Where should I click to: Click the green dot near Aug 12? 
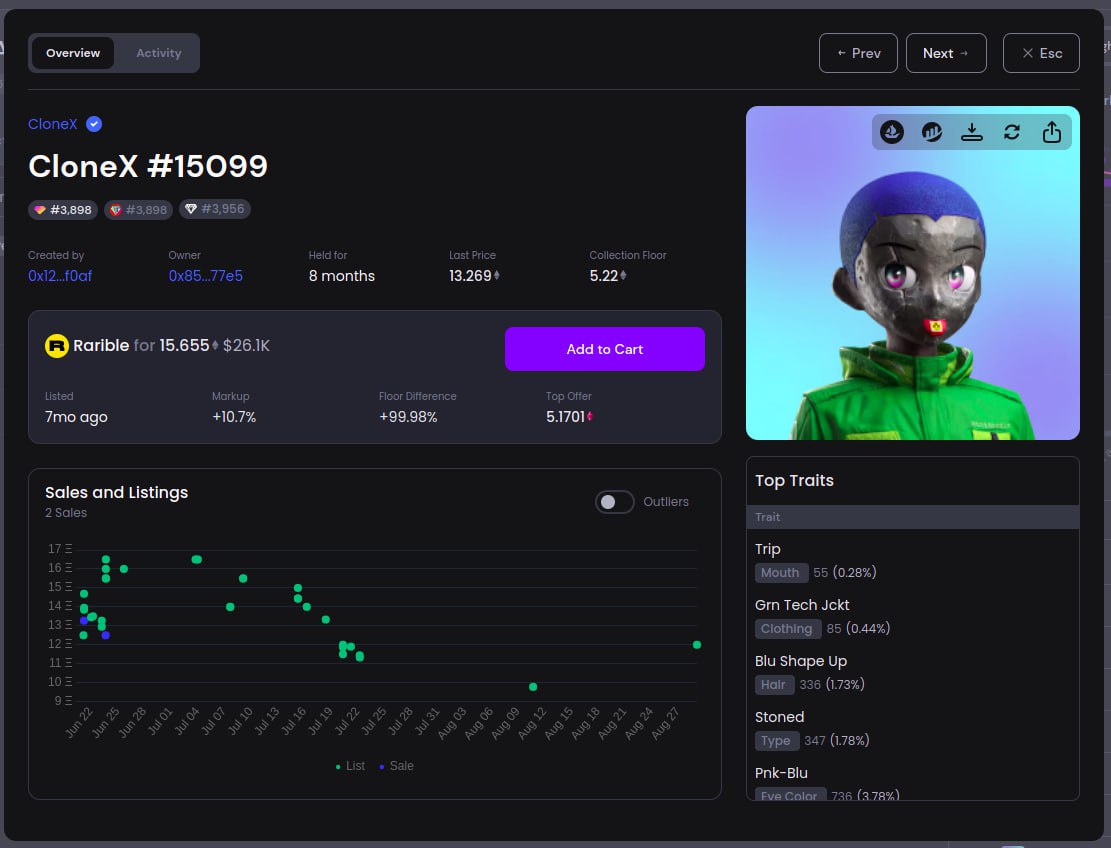coord(533,686)
